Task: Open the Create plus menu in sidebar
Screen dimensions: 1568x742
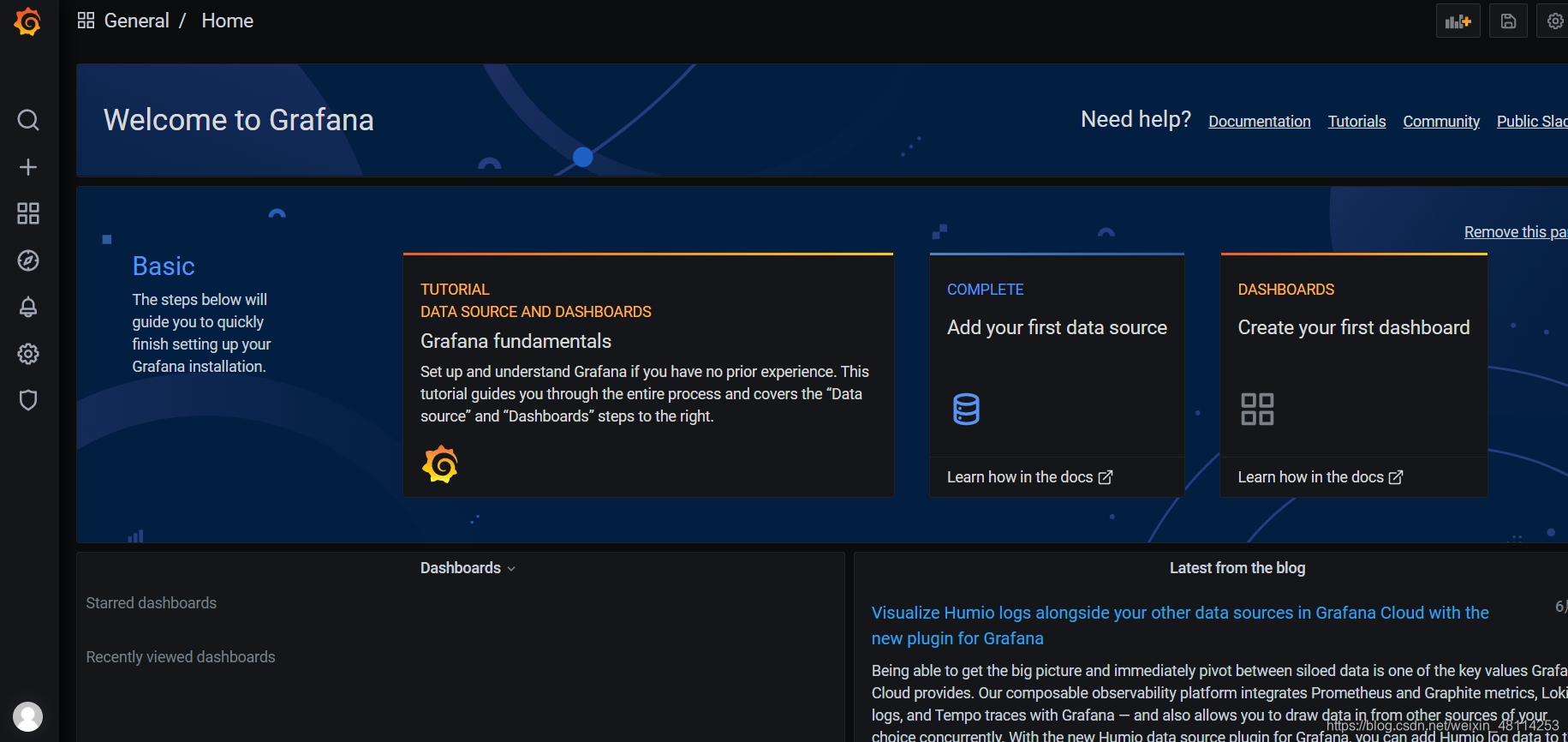Action: pos(28,167)
